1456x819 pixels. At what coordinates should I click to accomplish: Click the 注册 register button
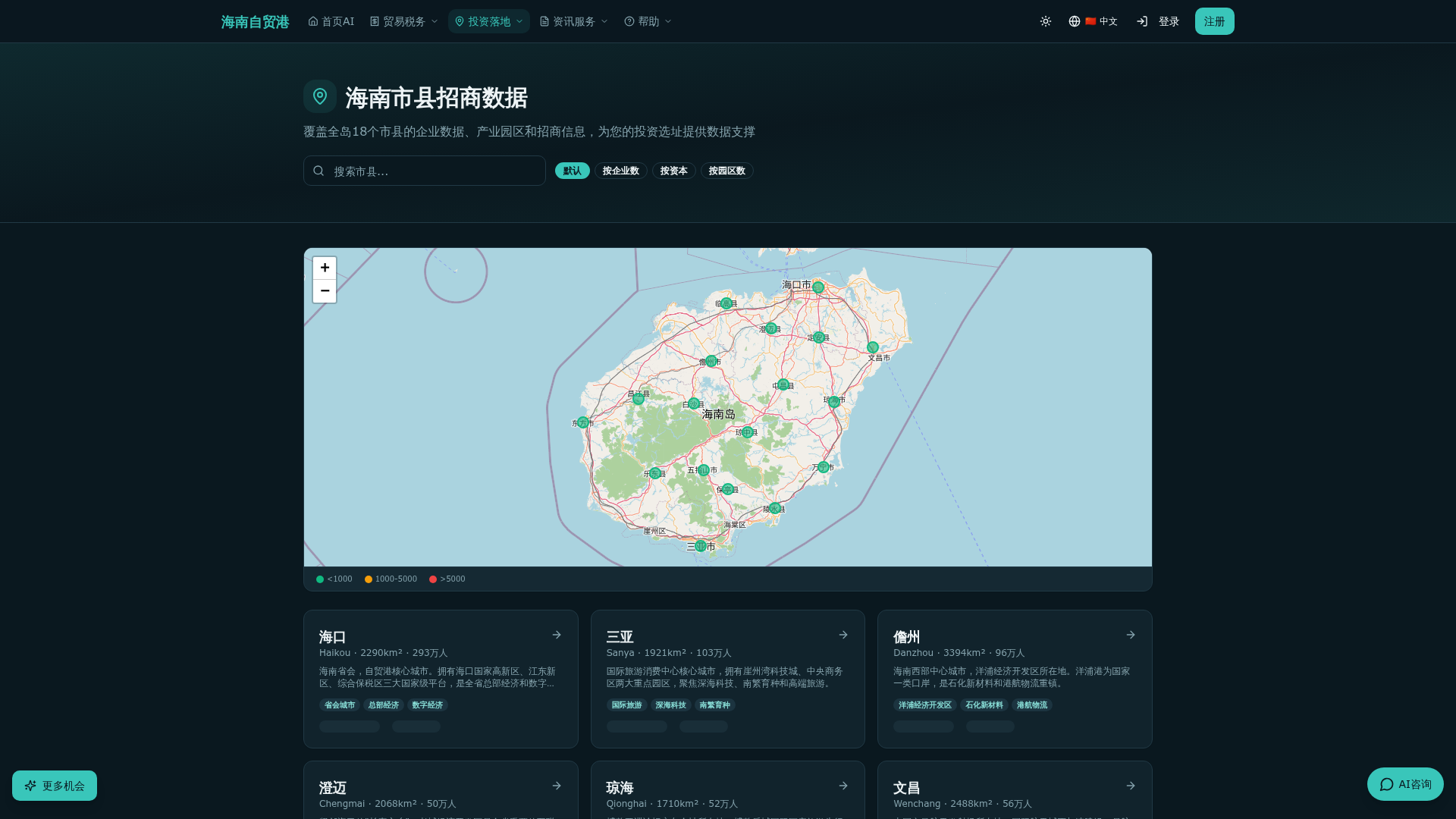coord(1214,21)
